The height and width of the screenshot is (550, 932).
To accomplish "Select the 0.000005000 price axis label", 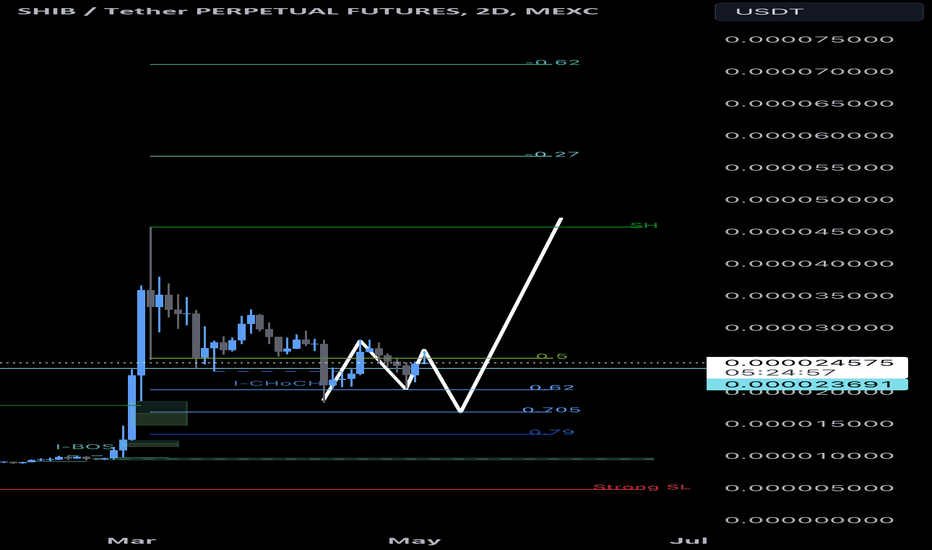I will point(809,488).
